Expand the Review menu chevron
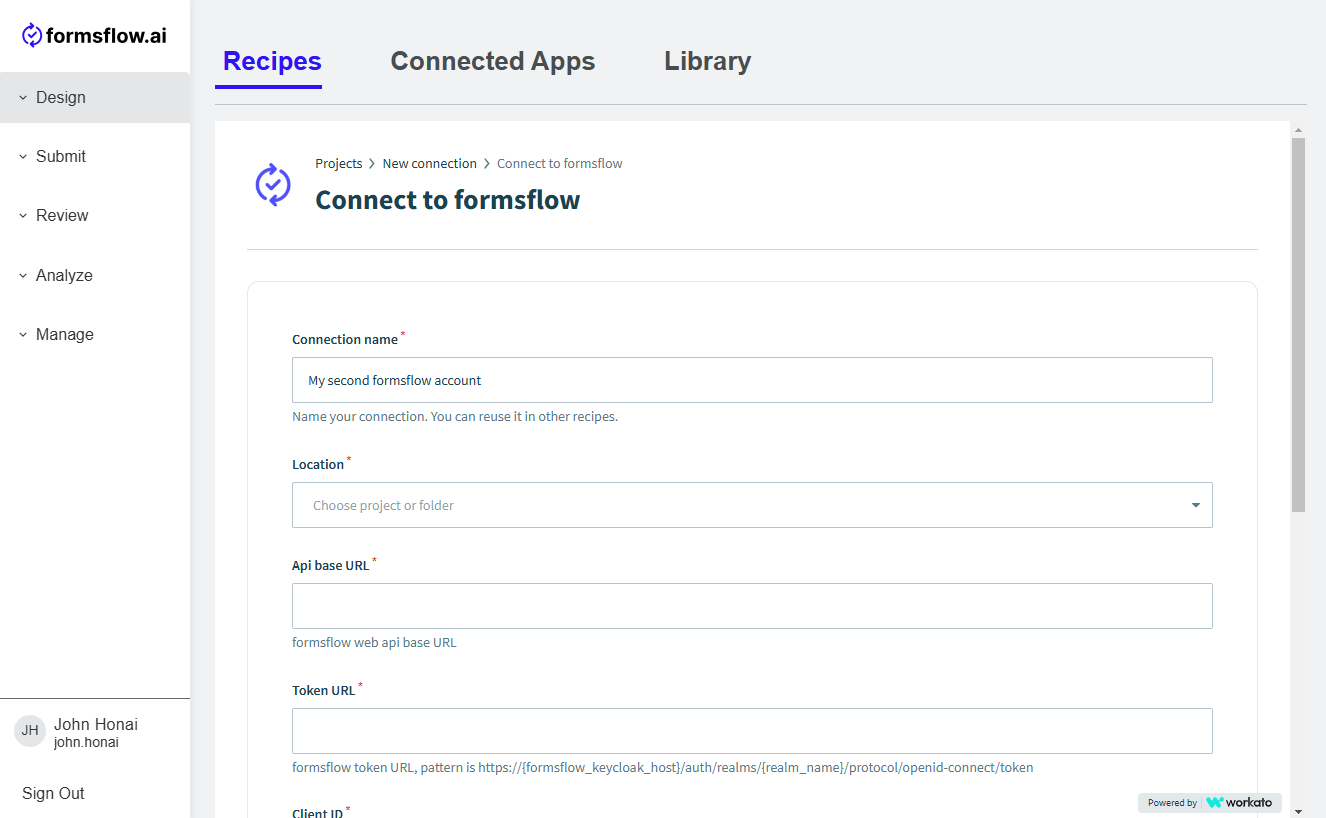This screenshot has height=818, width=1326. [23, 216]
